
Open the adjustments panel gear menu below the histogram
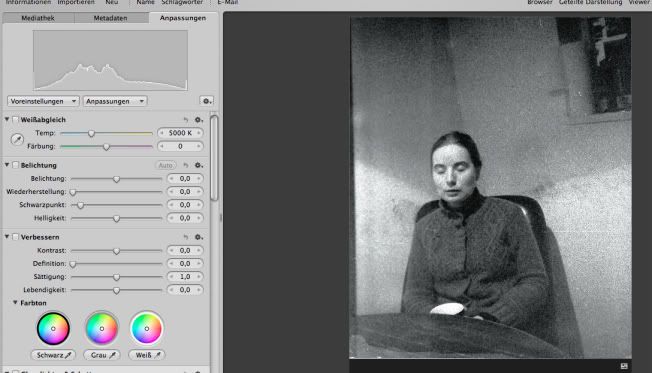(x=206, y=101)
